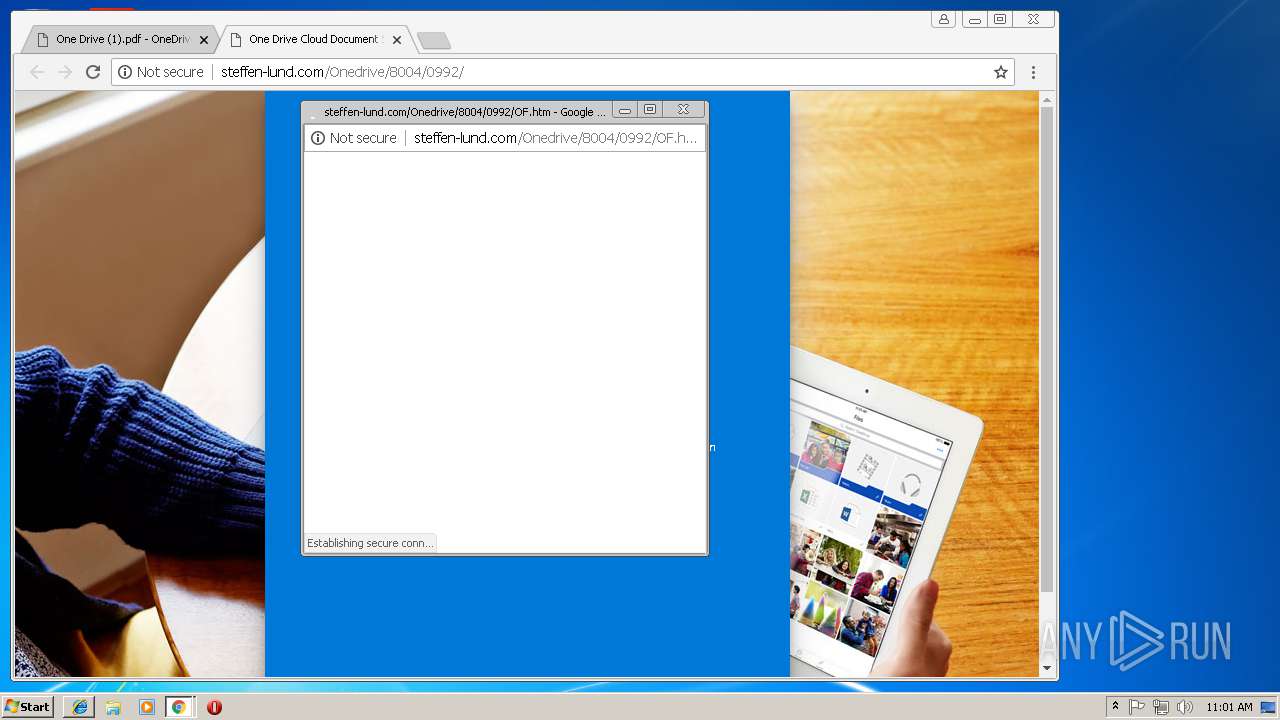
Task: Maximize the popup OF.htm window
Action: [x=650, y=110]
